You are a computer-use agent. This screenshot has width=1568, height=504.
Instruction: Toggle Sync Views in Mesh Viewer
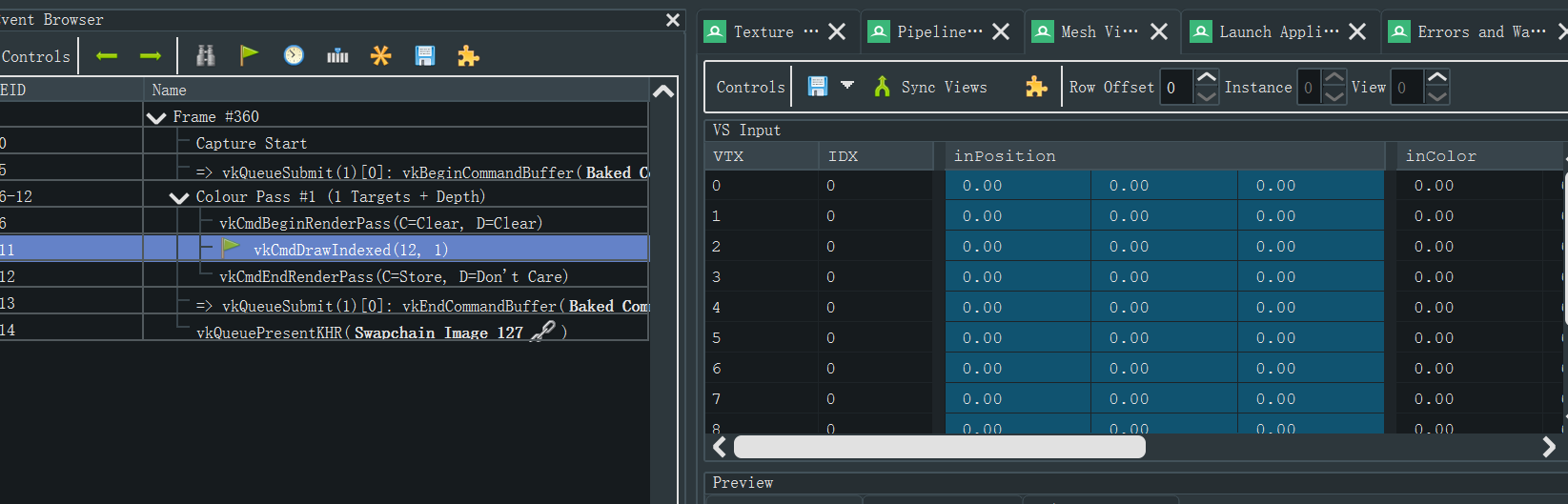coord(929,87)
